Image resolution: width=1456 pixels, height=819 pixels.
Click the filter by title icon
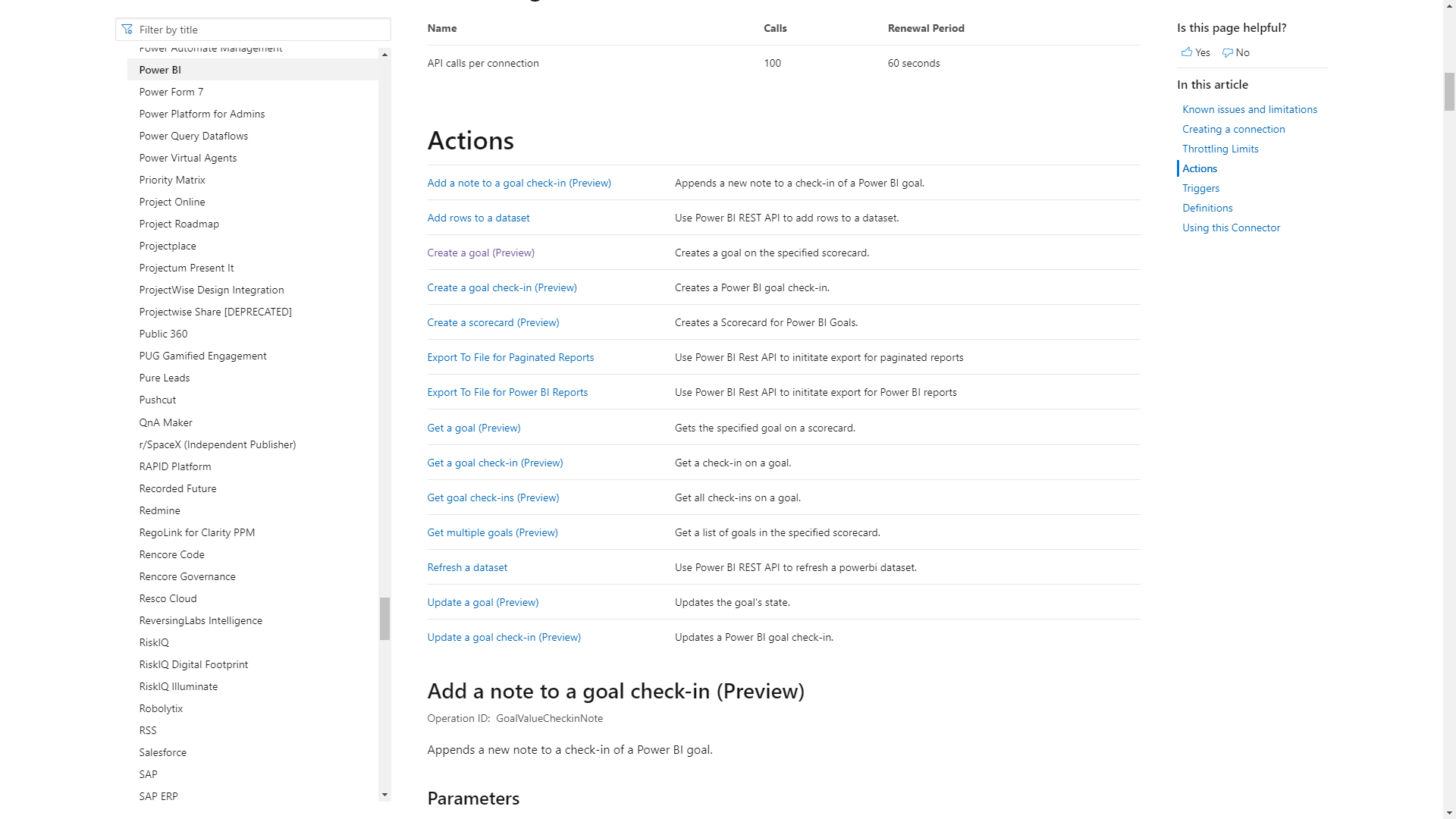tap(127, 29)
